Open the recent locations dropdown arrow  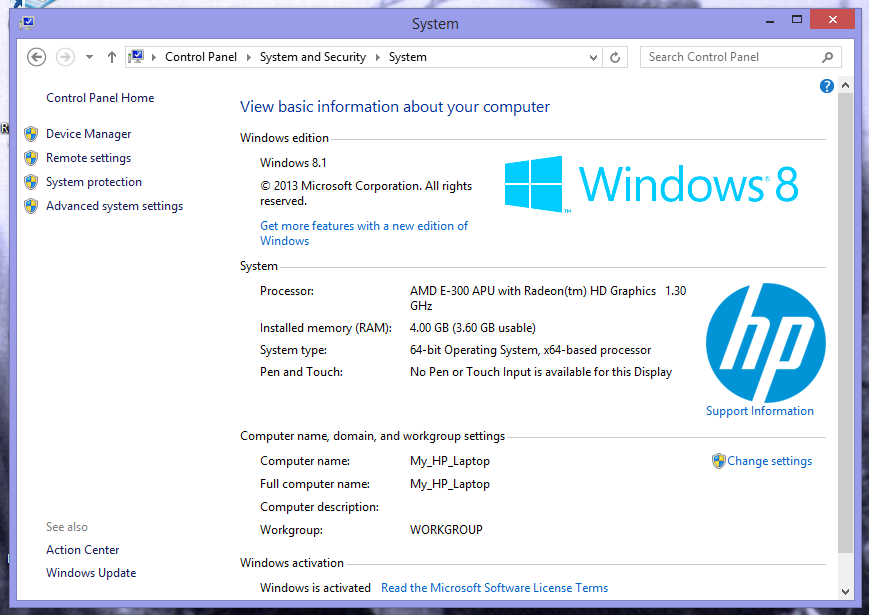[x=89, y=57]
